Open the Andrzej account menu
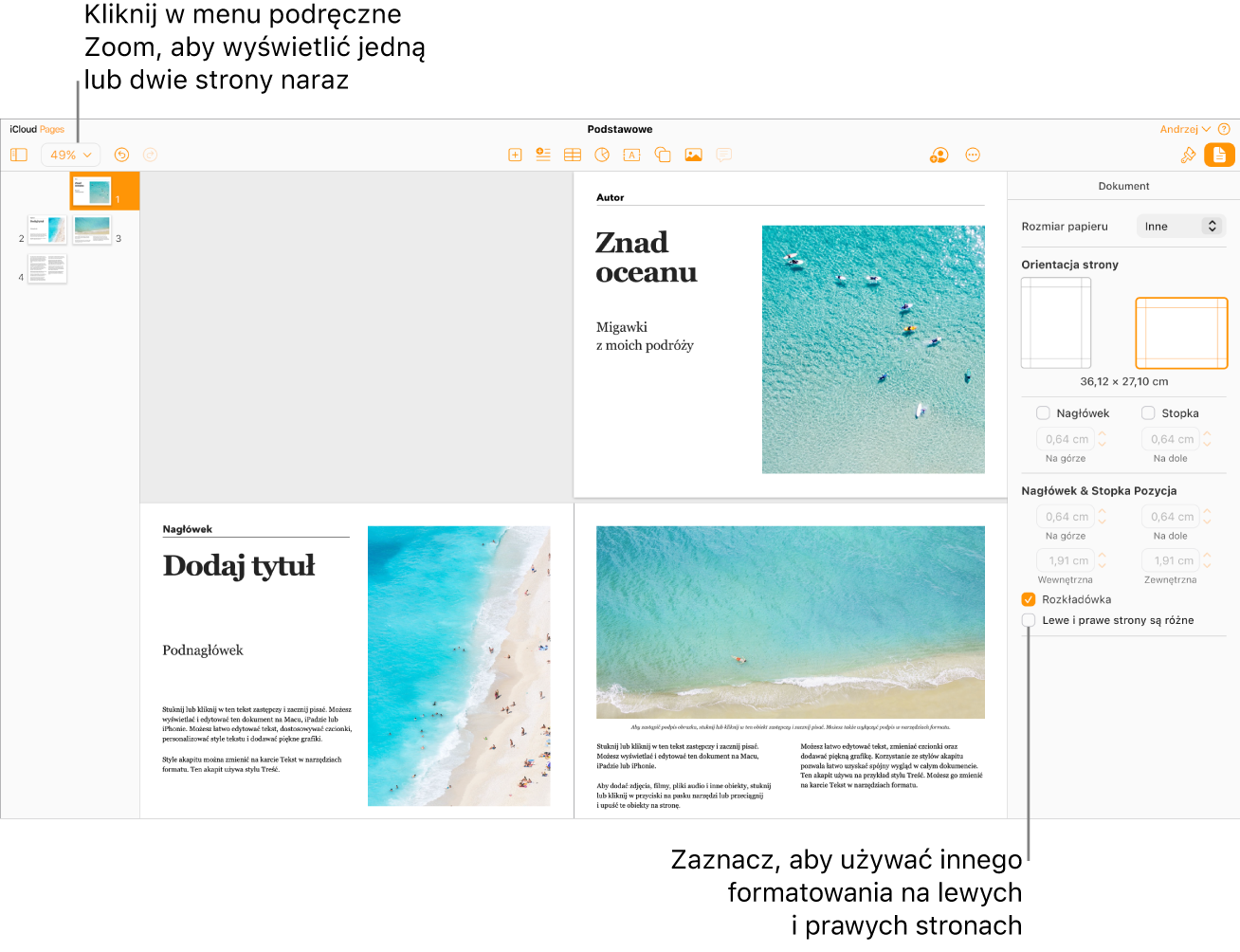1240x952 pixels. (x=1187, y=129)
